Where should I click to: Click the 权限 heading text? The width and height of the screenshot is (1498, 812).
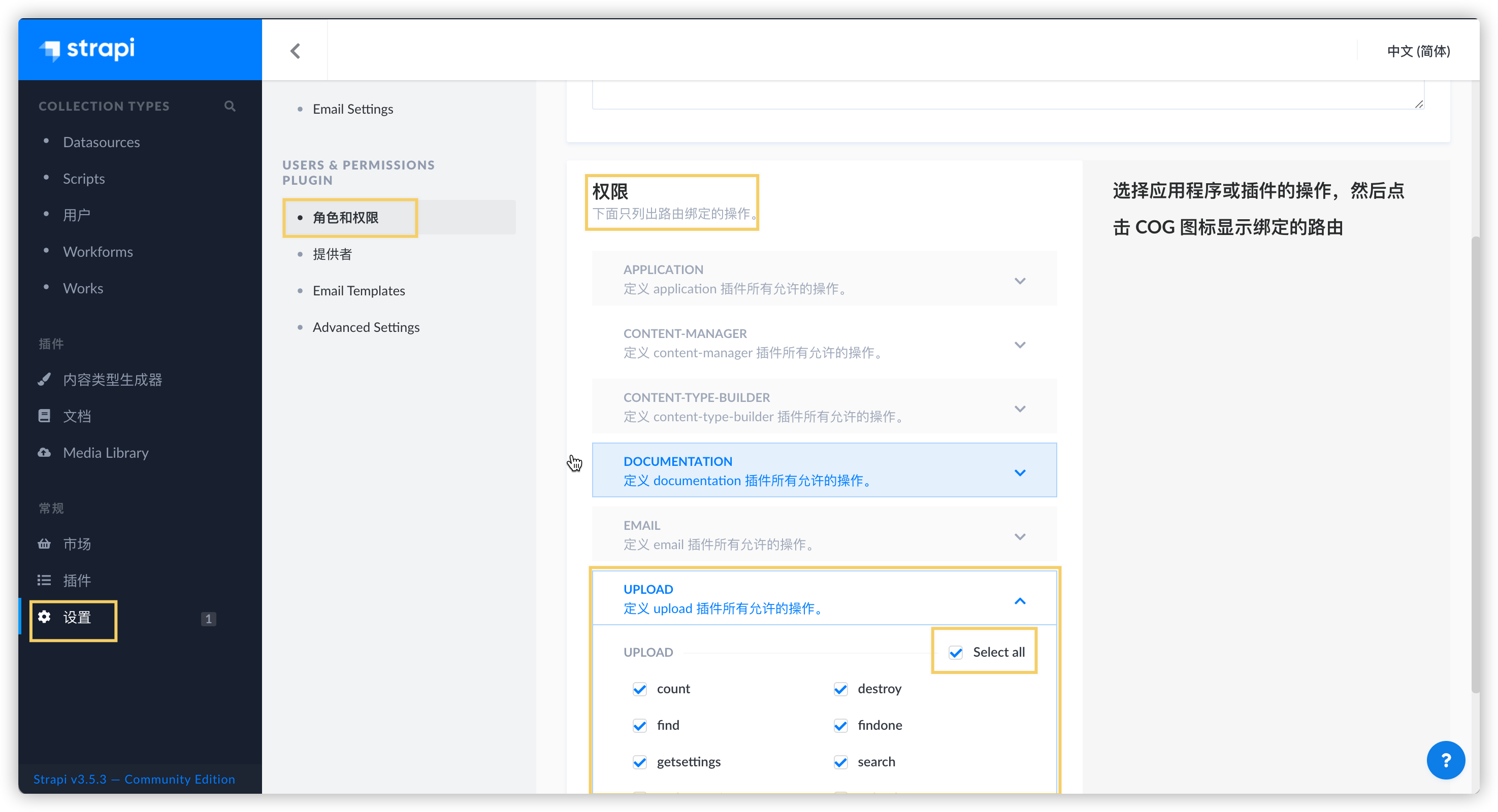[x=609, y=191]
